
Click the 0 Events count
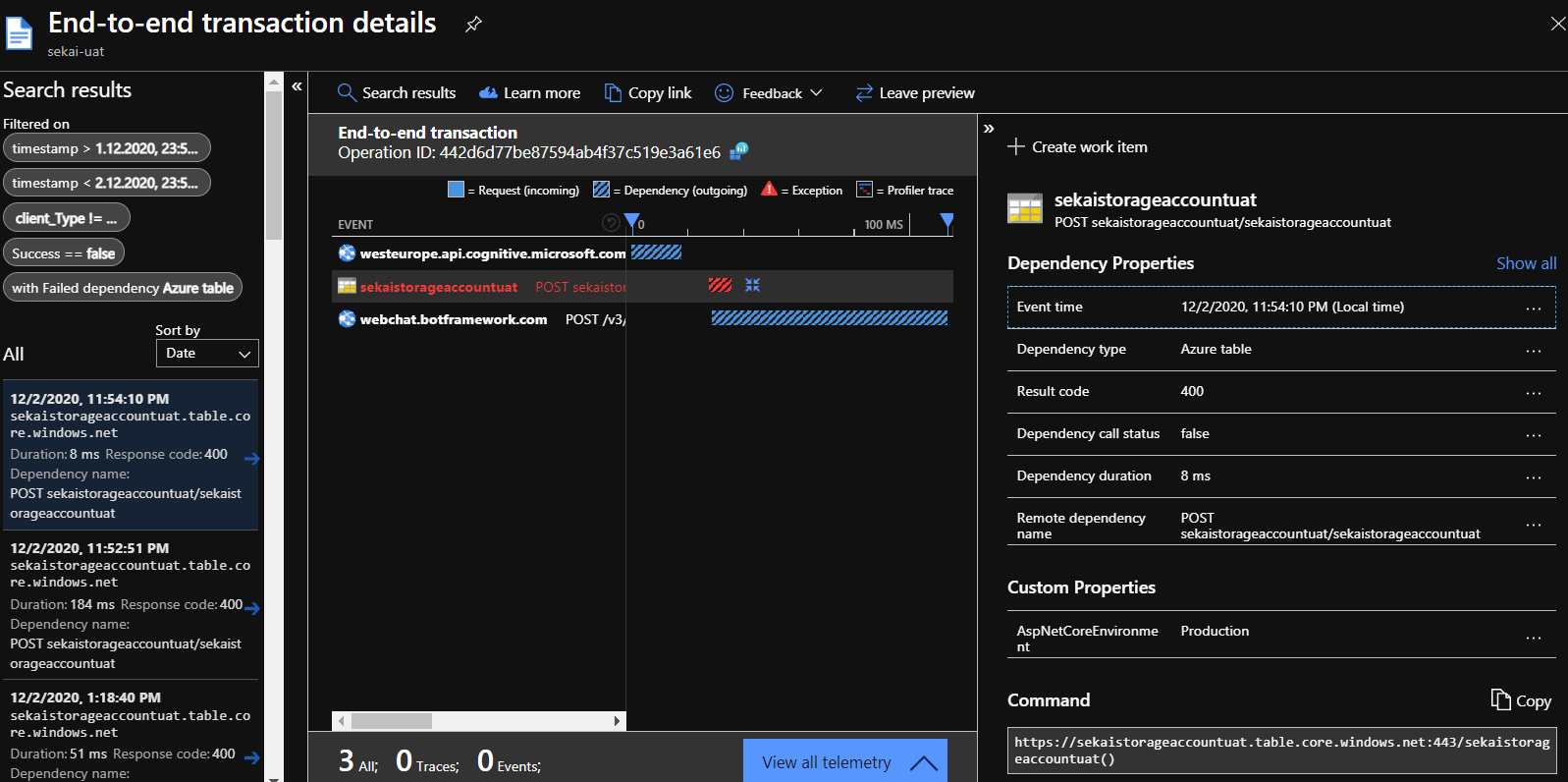pyautogui.click(x=509, y=761)
